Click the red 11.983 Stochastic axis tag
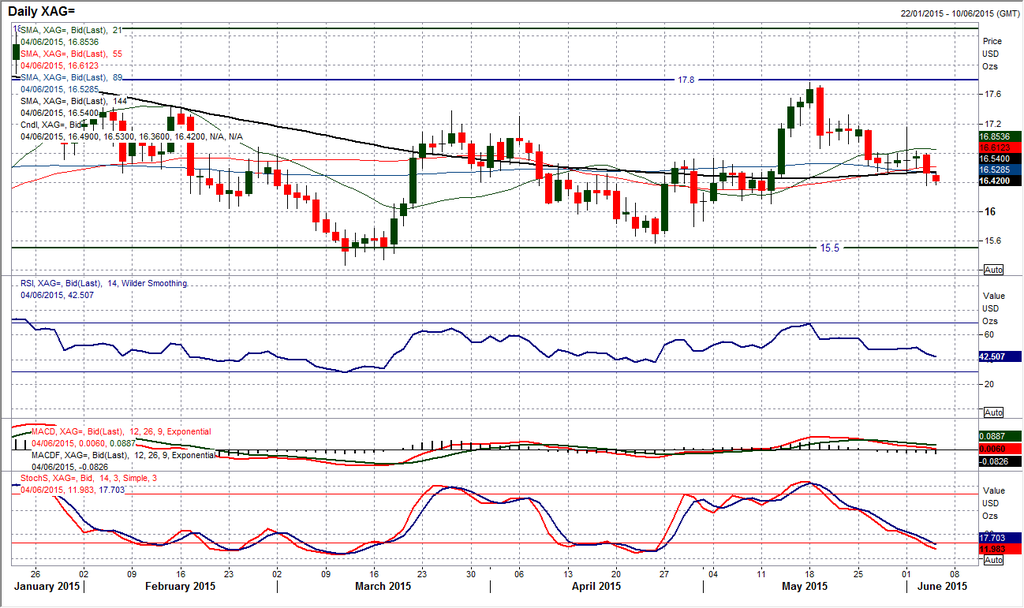 click(999, 549)
